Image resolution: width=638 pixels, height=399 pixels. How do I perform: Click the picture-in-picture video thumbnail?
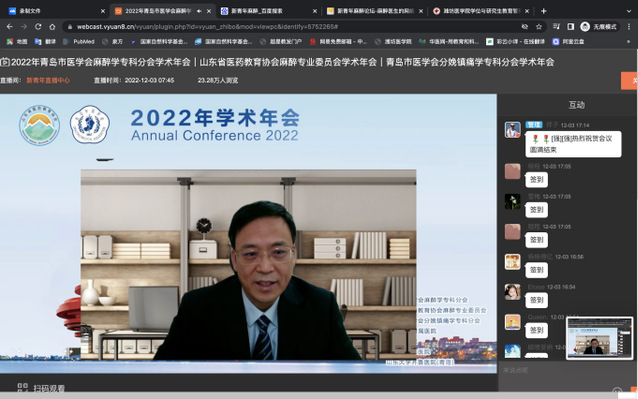[600, 338]
